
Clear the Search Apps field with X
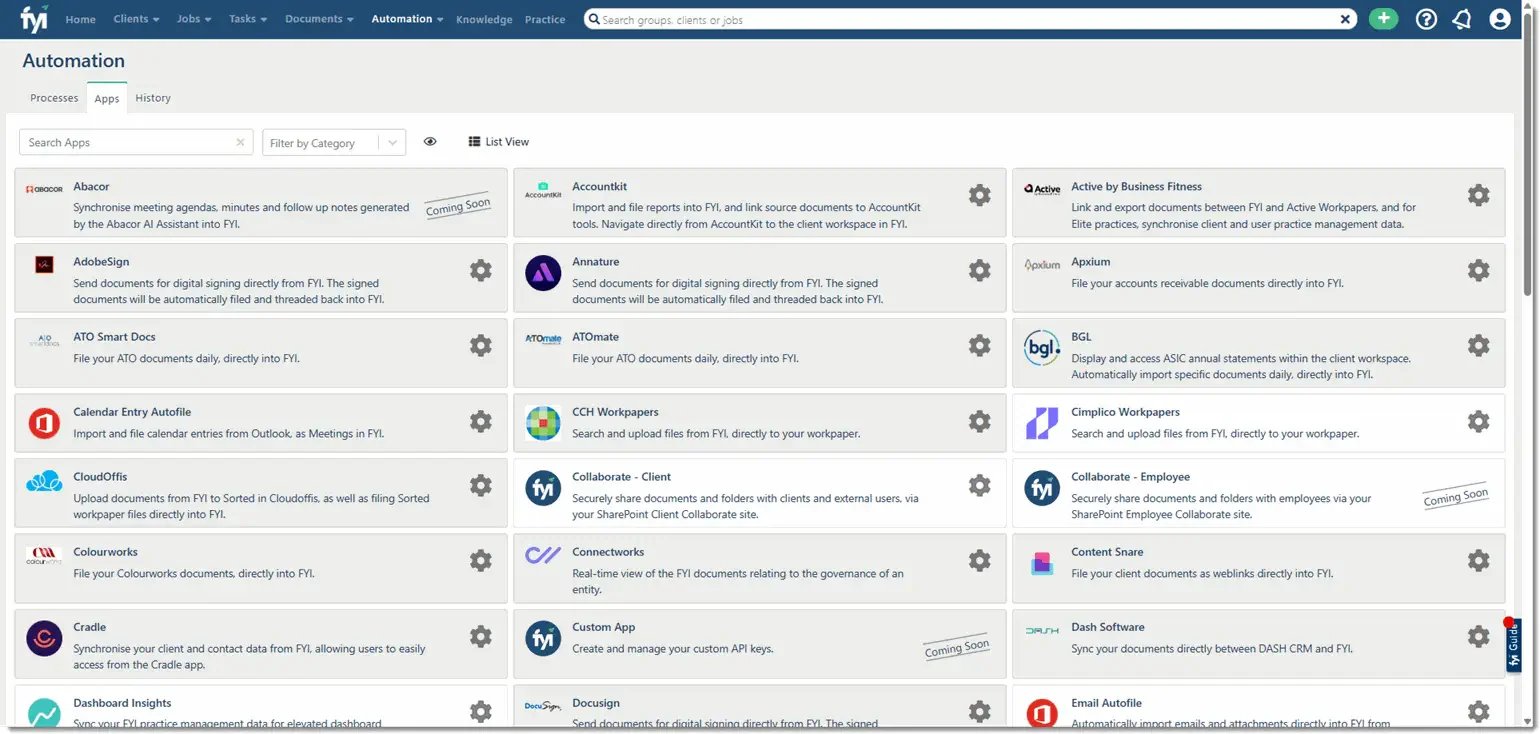(240, 142)
